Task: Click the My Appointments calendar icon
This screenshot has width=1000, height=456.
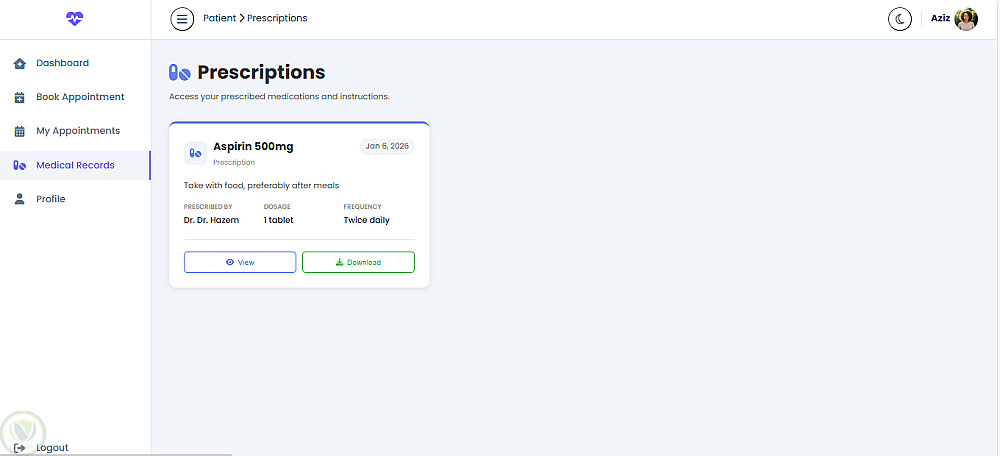Action: click(20, 132)
